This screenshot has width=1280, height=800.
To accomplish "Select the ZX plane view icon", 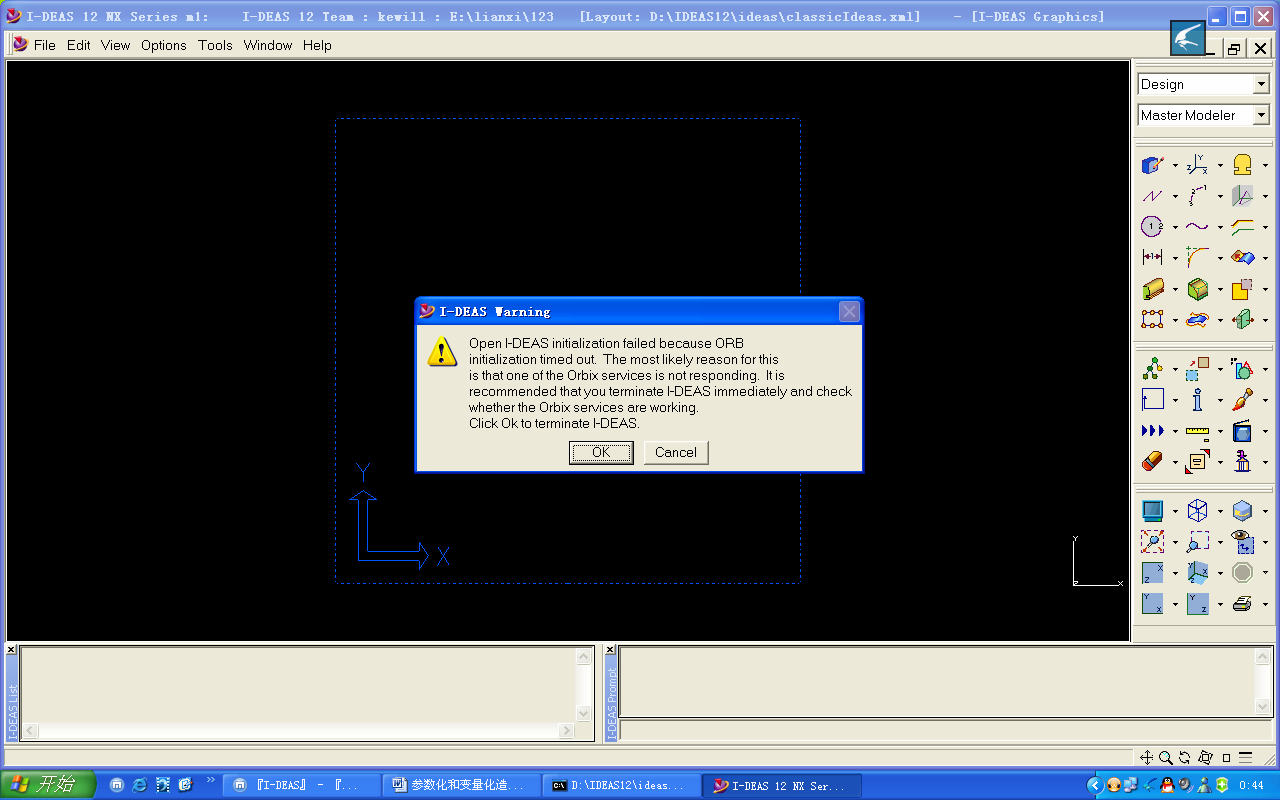I will (1153, 573).
